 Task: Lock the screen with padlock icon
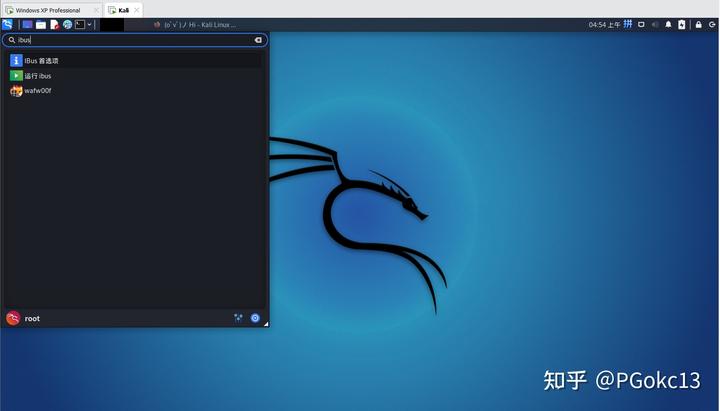coord(698,25)
